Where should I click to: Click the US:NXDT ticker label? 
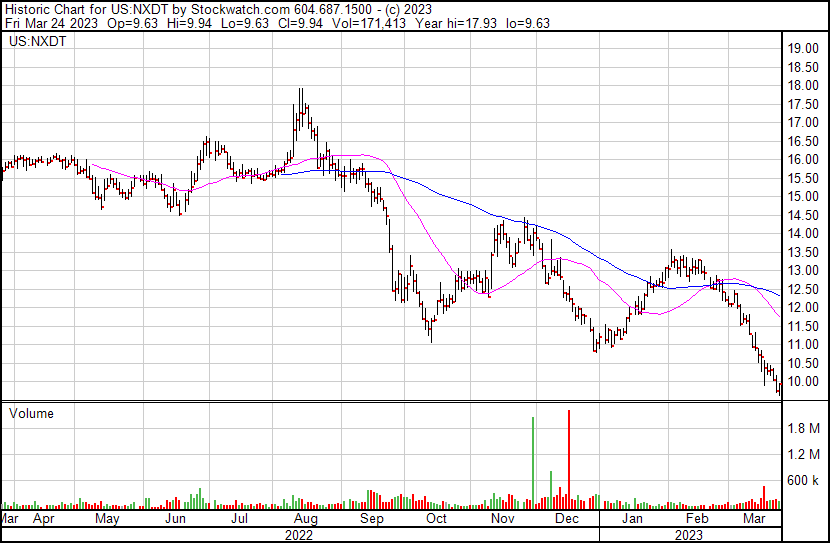(31, 43)
